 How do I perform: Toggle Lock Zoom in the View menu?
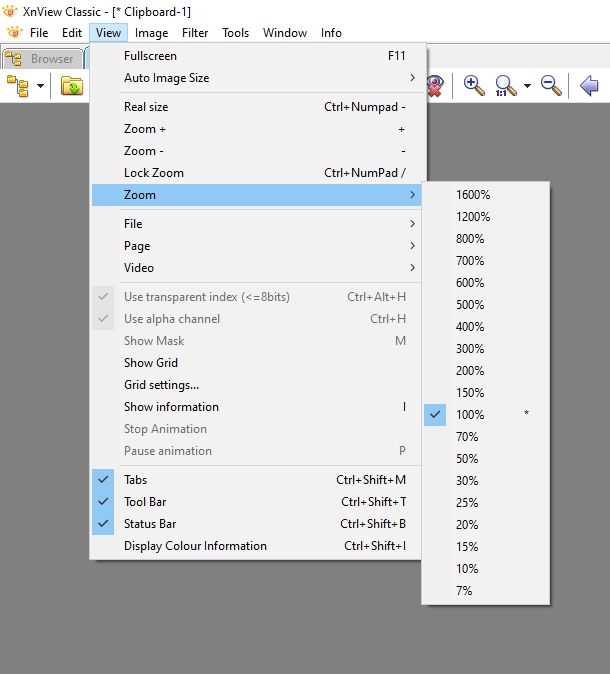tap(257, 173)
